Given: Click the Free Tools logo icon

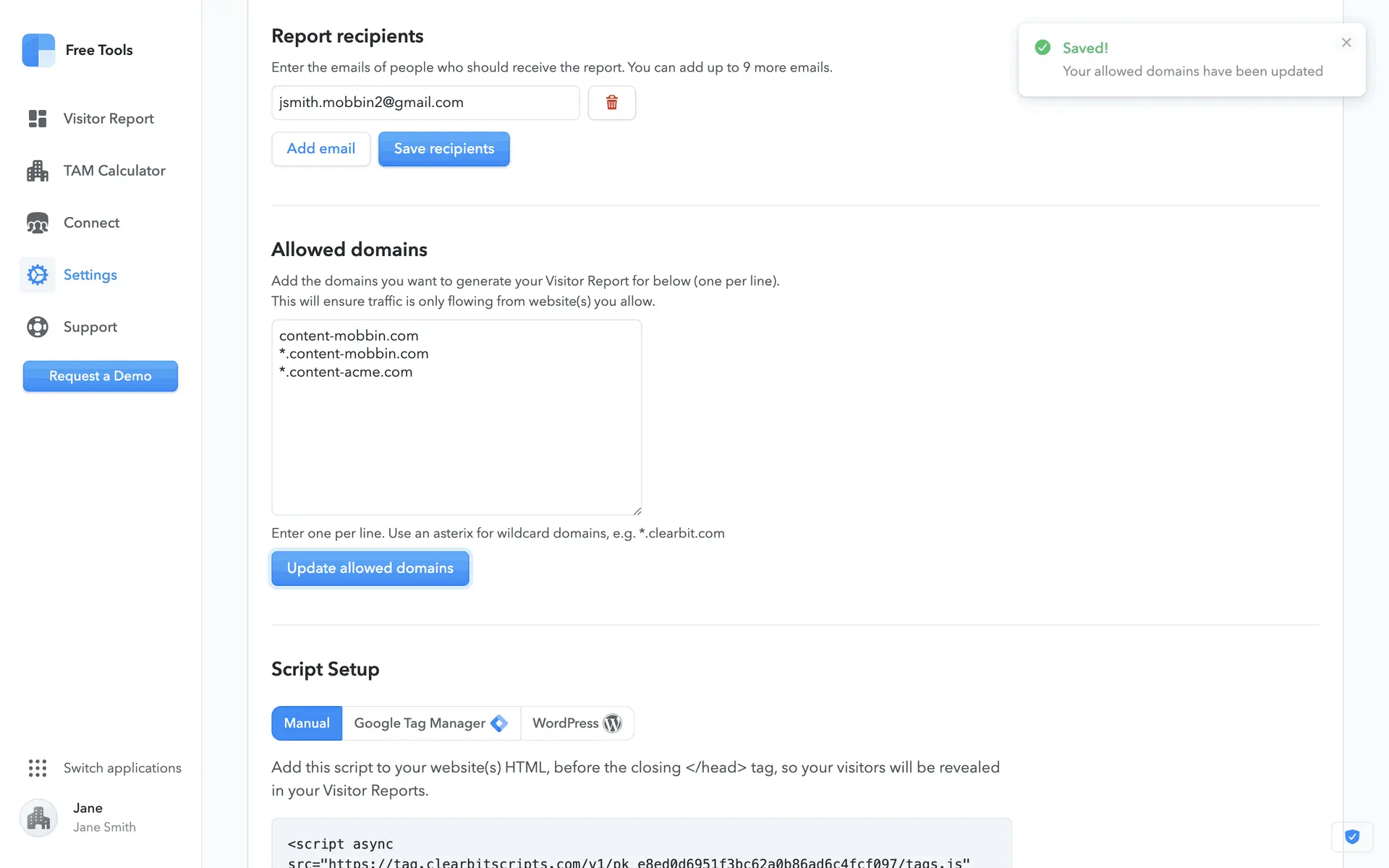Looking at the screenshot, I should 38,50.
